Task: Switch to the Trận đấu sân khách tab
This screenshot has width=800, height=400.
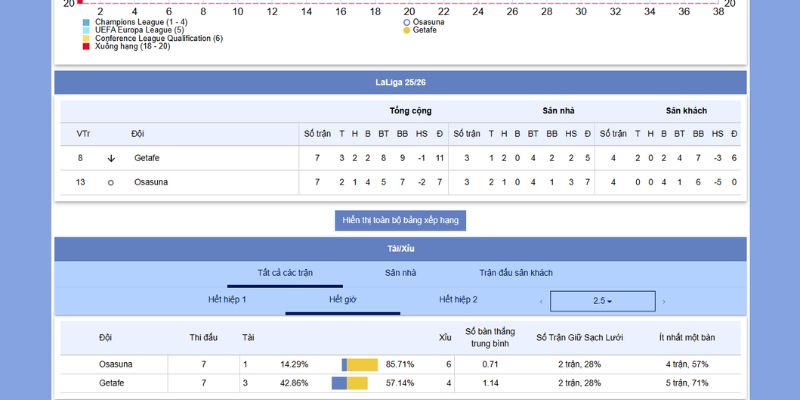Action: 515,273
